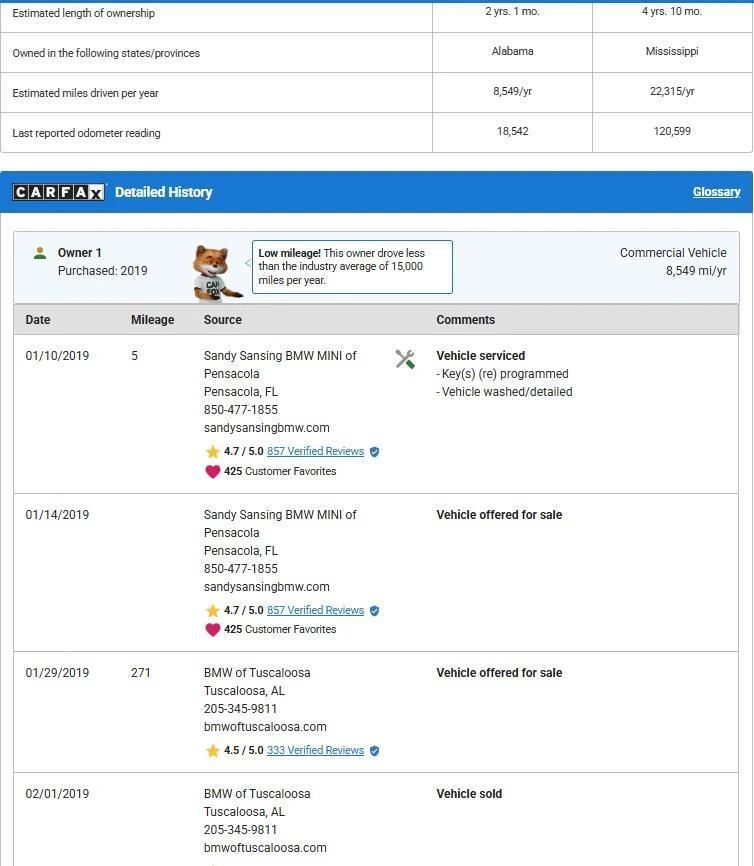Image resolution: width=754 pixels, height=866 pixels.
Task: Click the Mileage column header
Action: click(152, 320)
